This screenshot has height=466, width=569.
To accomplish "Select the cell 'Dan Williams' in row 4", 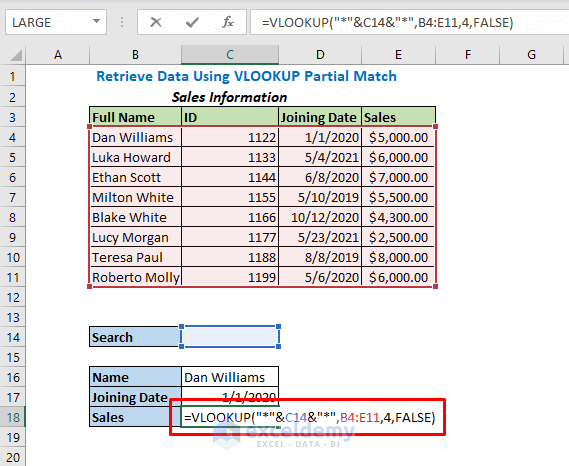I will pyautogui.click(x=135, y=138).
